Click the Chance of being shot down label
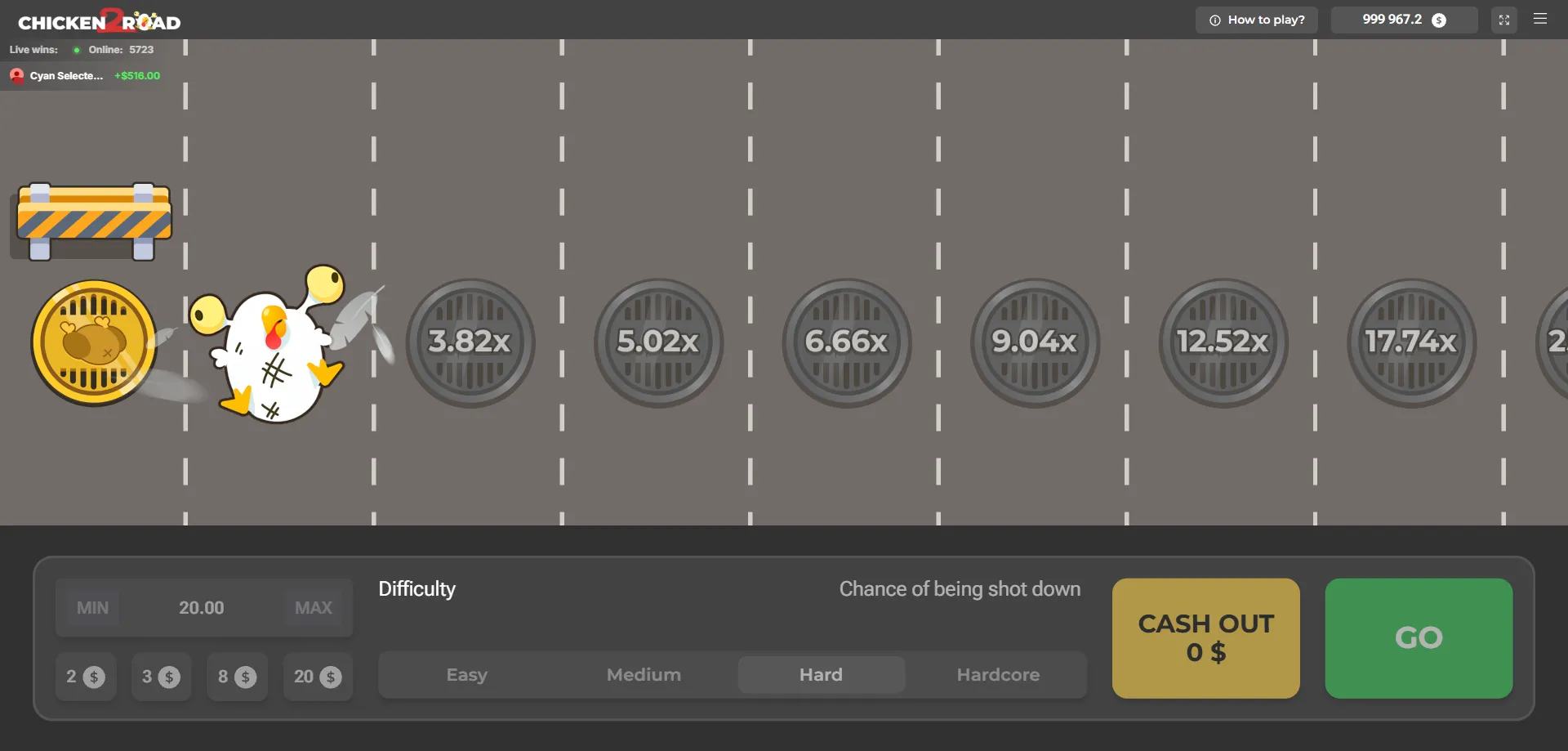 tap(960, 589)
